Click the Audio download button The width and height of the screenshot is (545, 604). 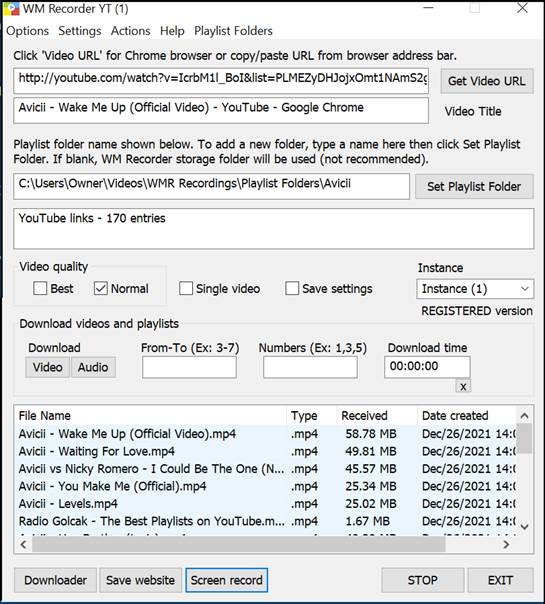(93, 367)
